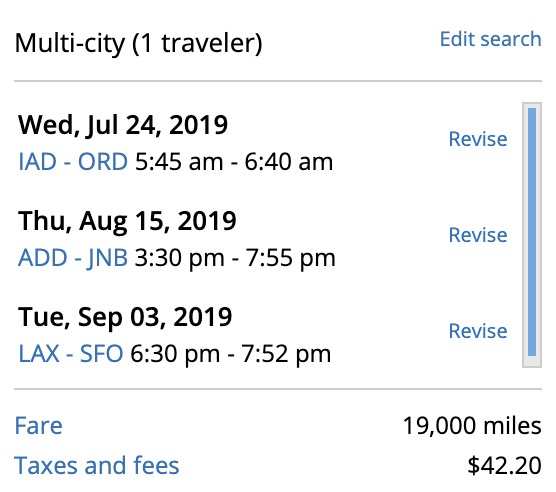Open the IAD - ORD route link
The image size is (556, 492).
(73, 162)
